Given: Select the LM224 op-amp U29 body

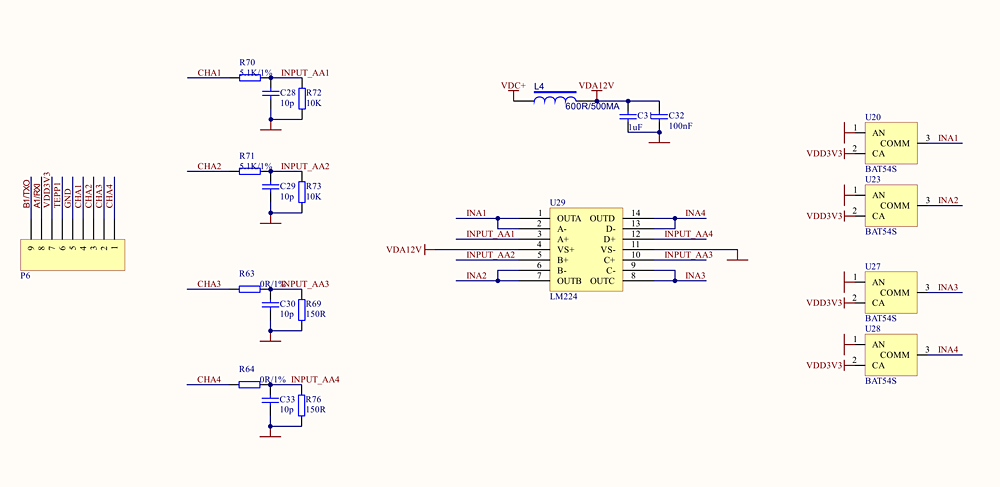Looking at the screenshot, I should pyautogui.click(x=586, y=250).
